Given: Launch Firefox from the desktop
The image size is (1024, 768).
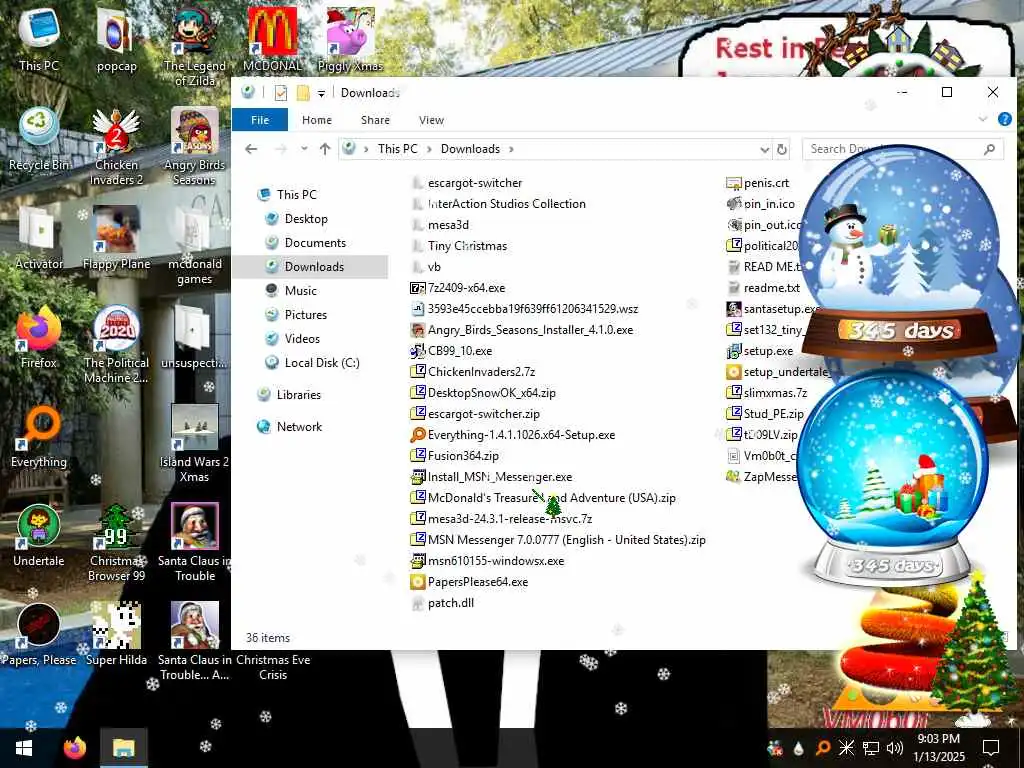Looking at the screenshot, I should (39, 338).
